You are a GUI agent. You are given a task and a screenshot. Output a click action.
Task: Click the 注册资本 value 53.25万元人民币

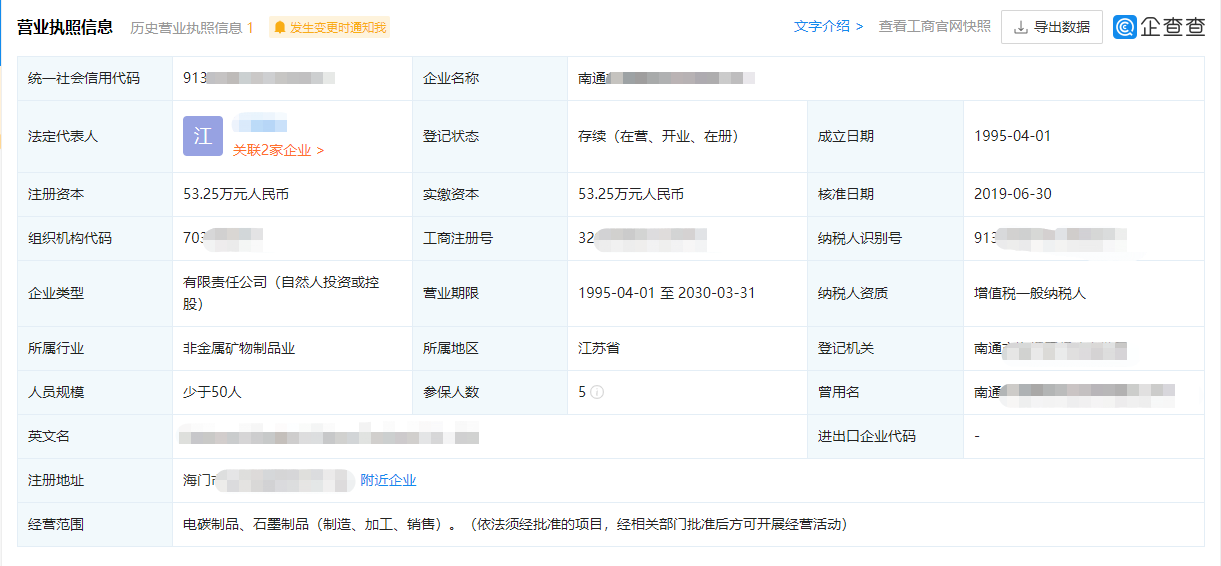pyautogui.click(x=236, y=194)
